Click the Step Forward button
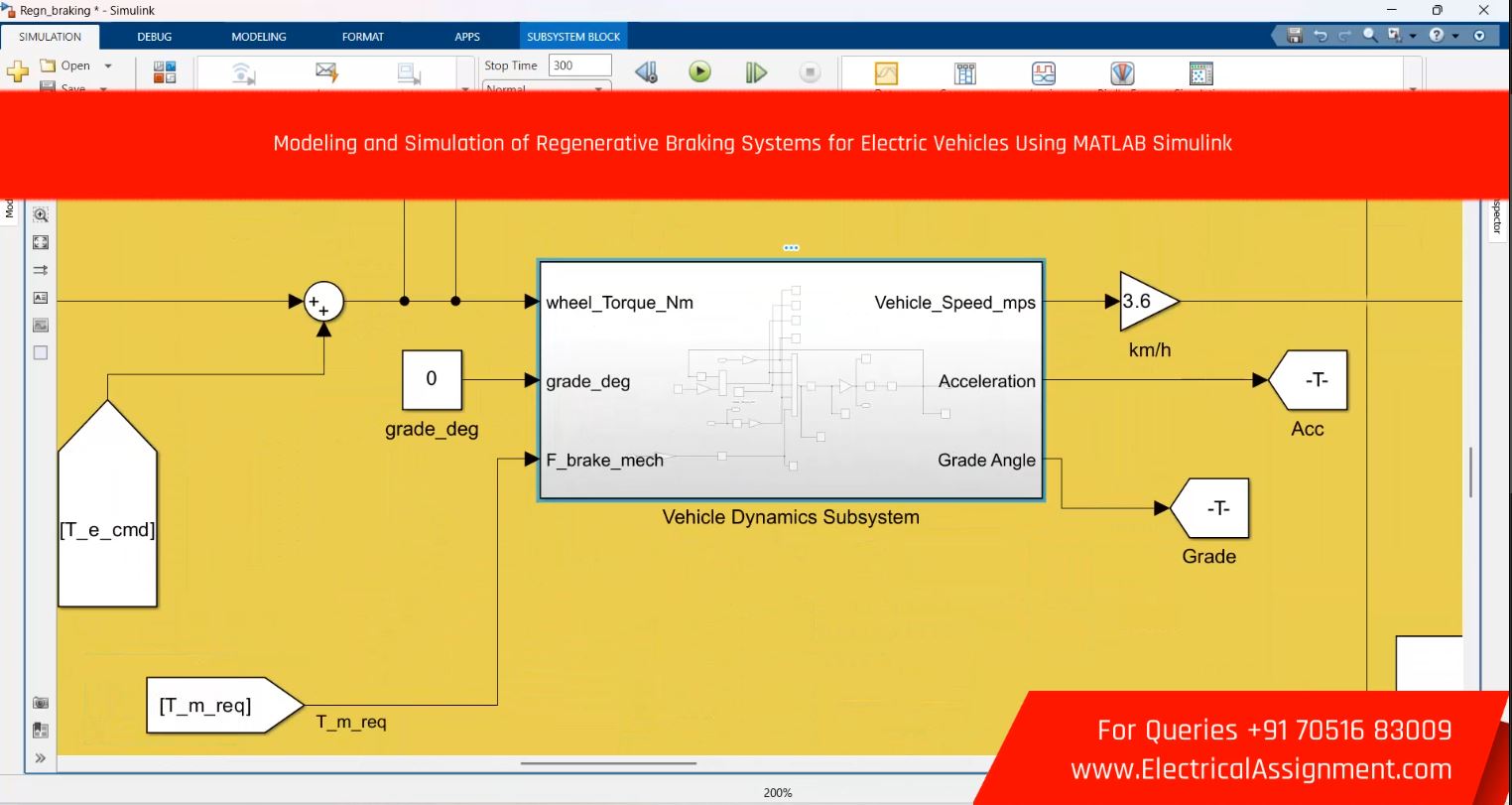This screenshot has width=1512, height=805. pos(756,72)
